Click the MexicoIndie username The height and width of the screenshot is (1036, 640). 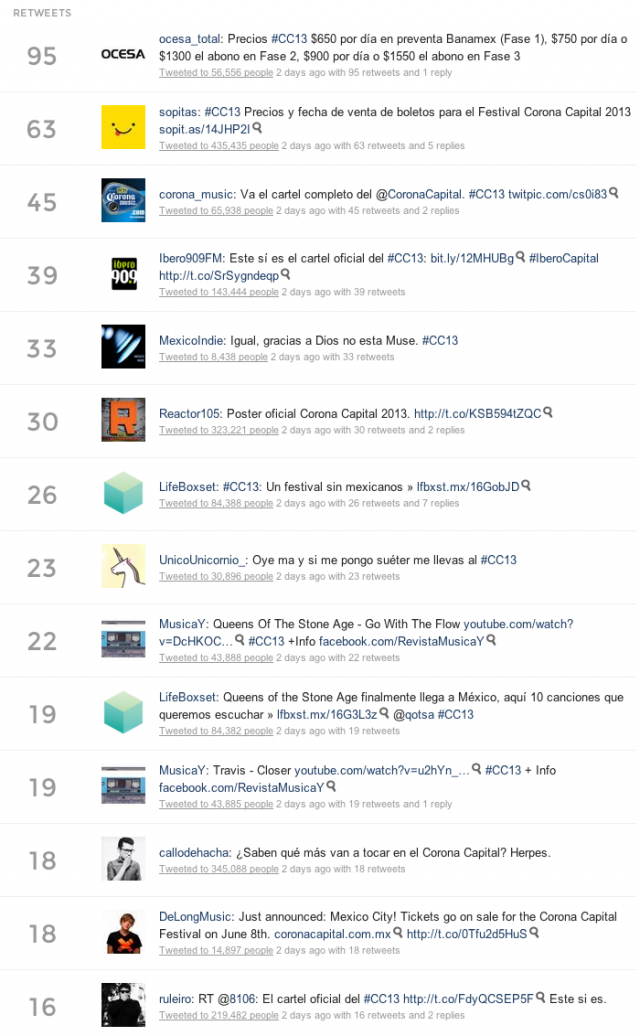coord(192,341)
